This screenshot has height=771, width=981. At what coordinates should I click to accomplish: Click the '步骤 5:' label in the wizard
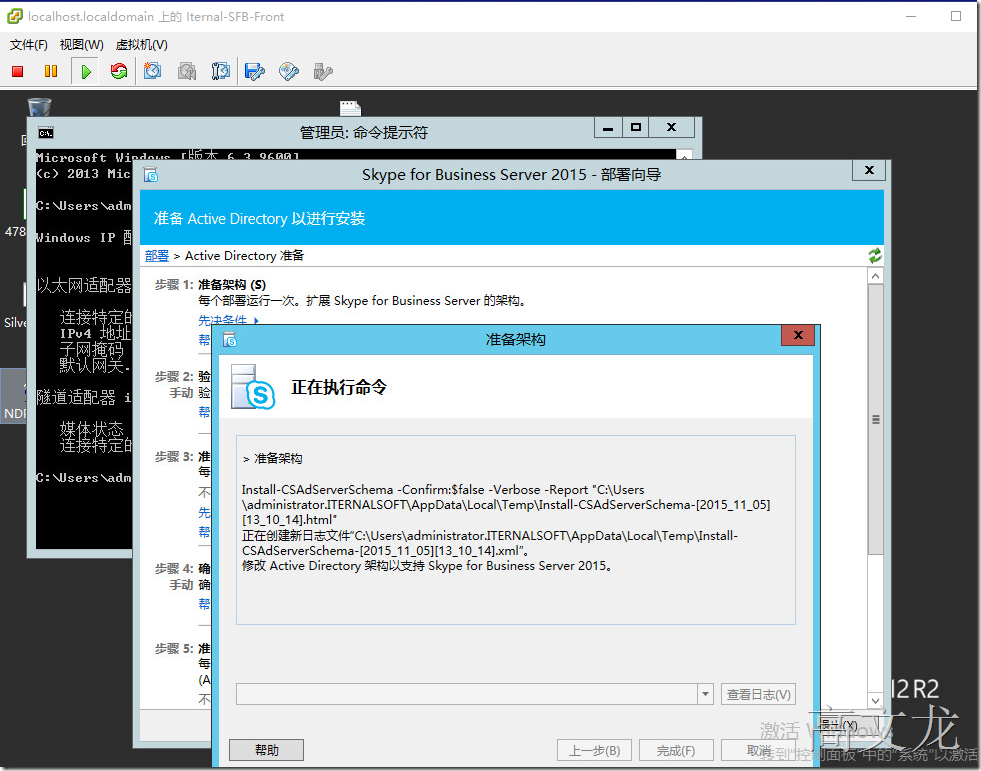[175, 649]
